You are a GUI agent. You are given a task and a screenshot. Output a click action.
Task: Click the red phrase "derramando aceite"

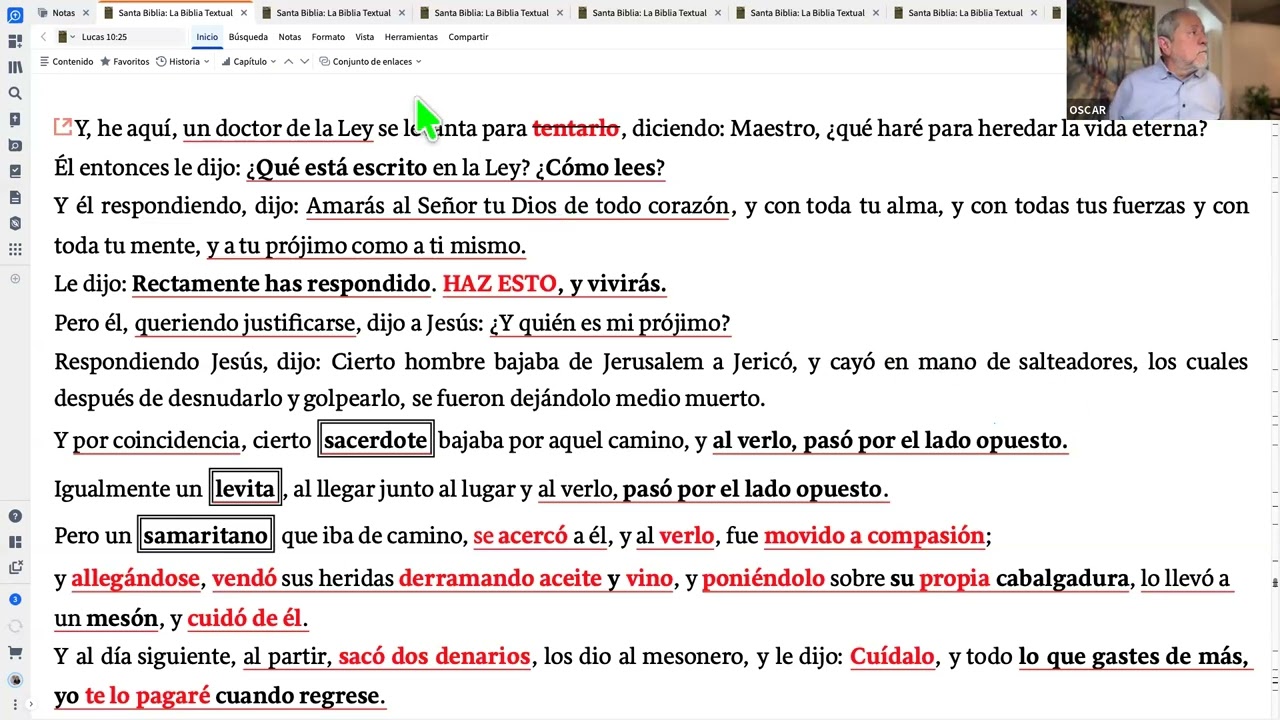tap(500, 579)
